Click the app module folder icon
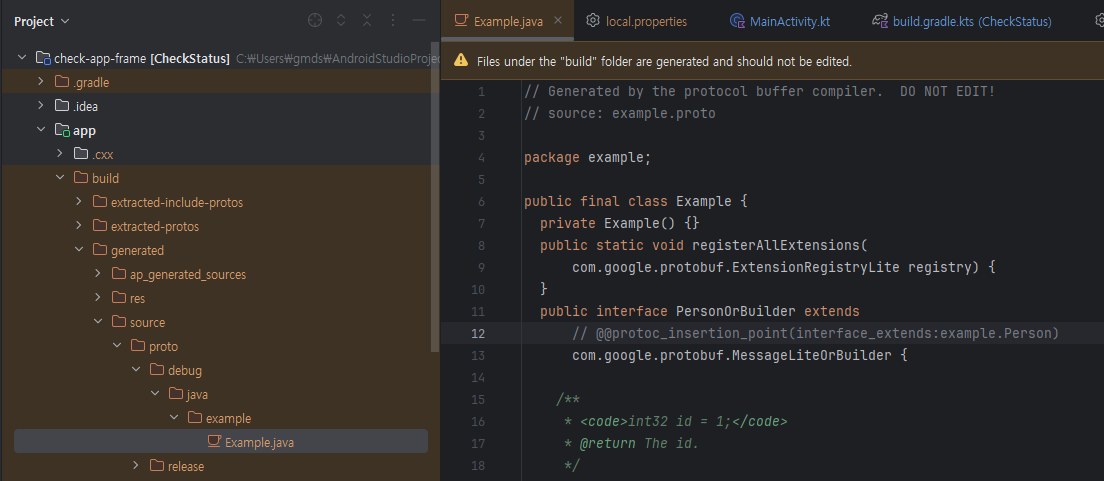Image resolution: width=1104 pixels, height=481 pixels. click(x=62, y=130)
